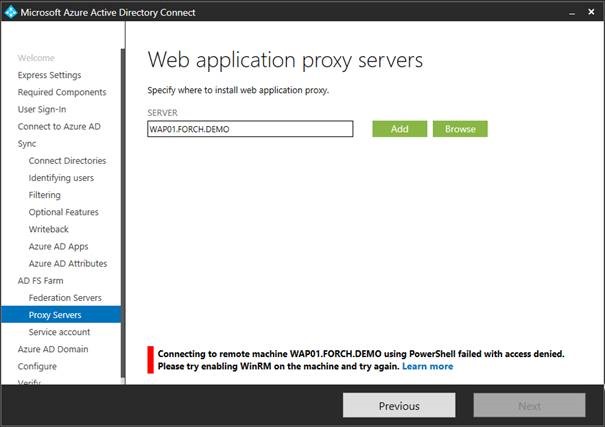Follow the Learn more link

428,366
